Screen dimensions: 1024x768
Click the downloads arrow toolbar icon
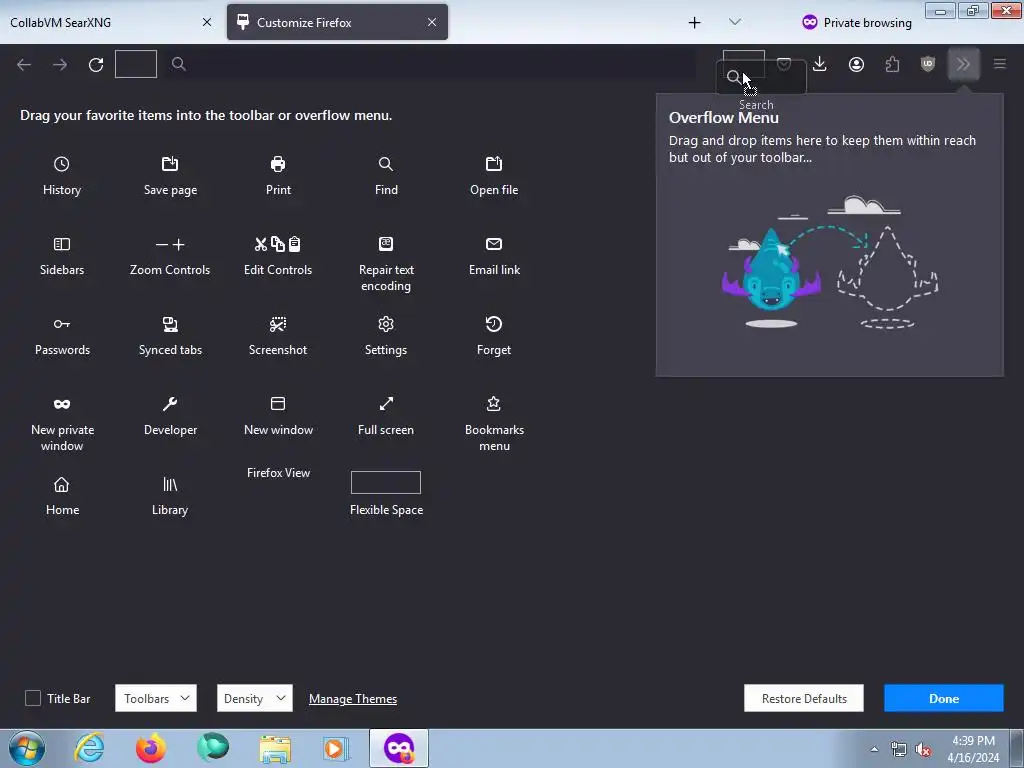pos(820,64)
